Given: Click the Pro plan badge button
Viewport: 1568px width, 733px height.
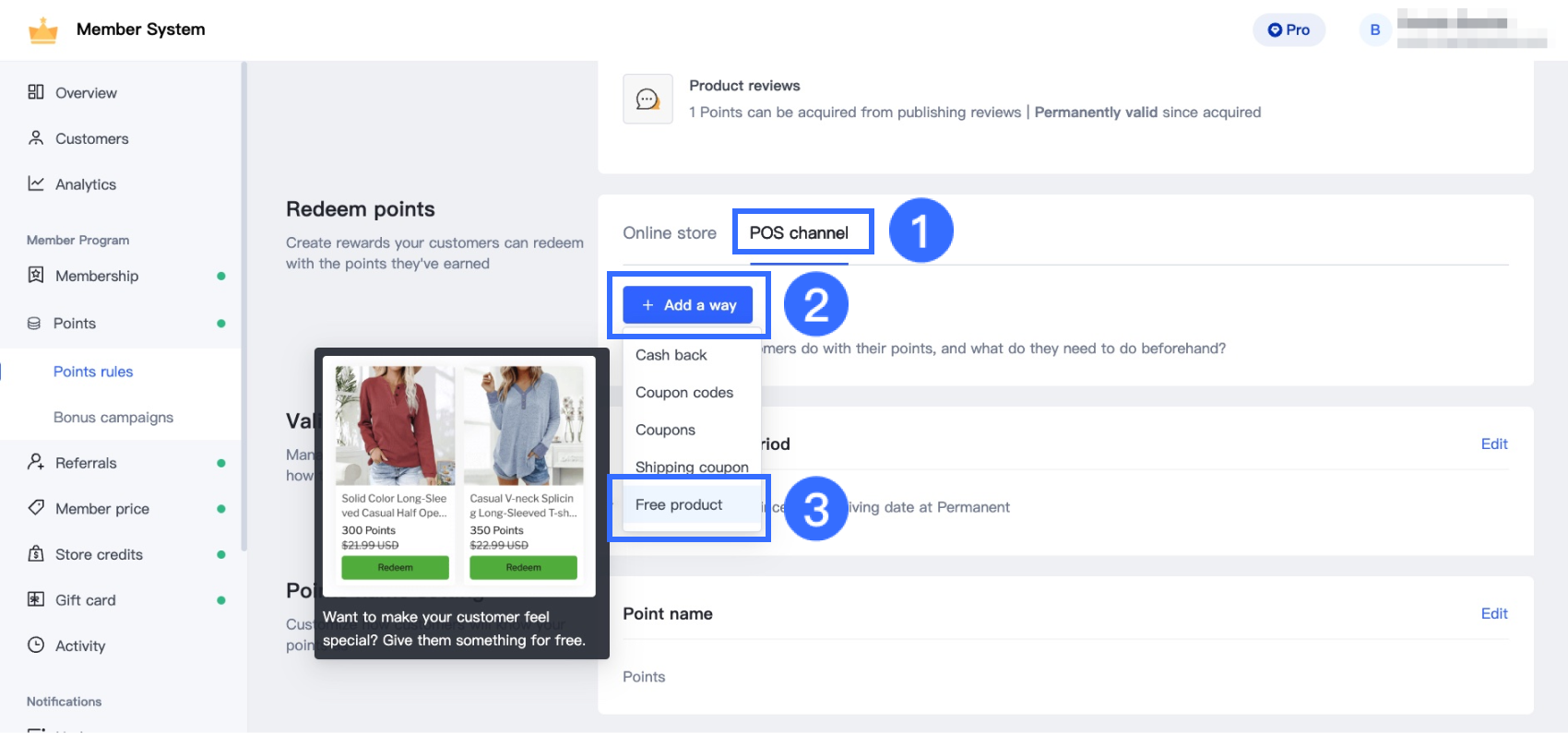Looking at the screenshot, I should (x=1289, y=30).
